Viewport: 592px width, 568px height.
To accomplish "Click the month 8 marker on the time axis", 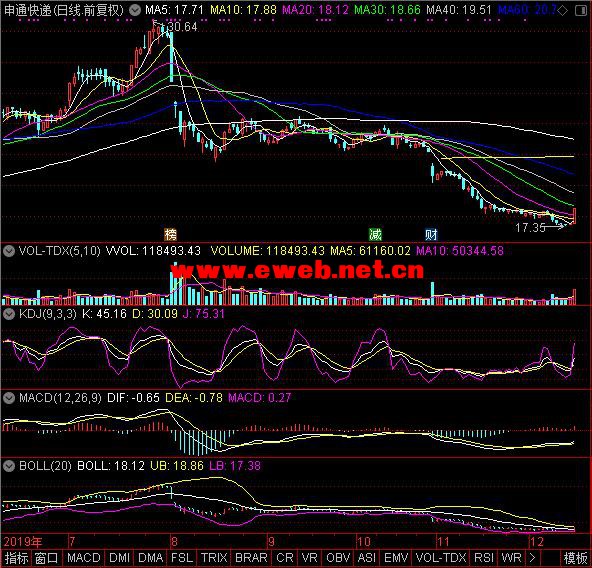I will tap(174, 542).
